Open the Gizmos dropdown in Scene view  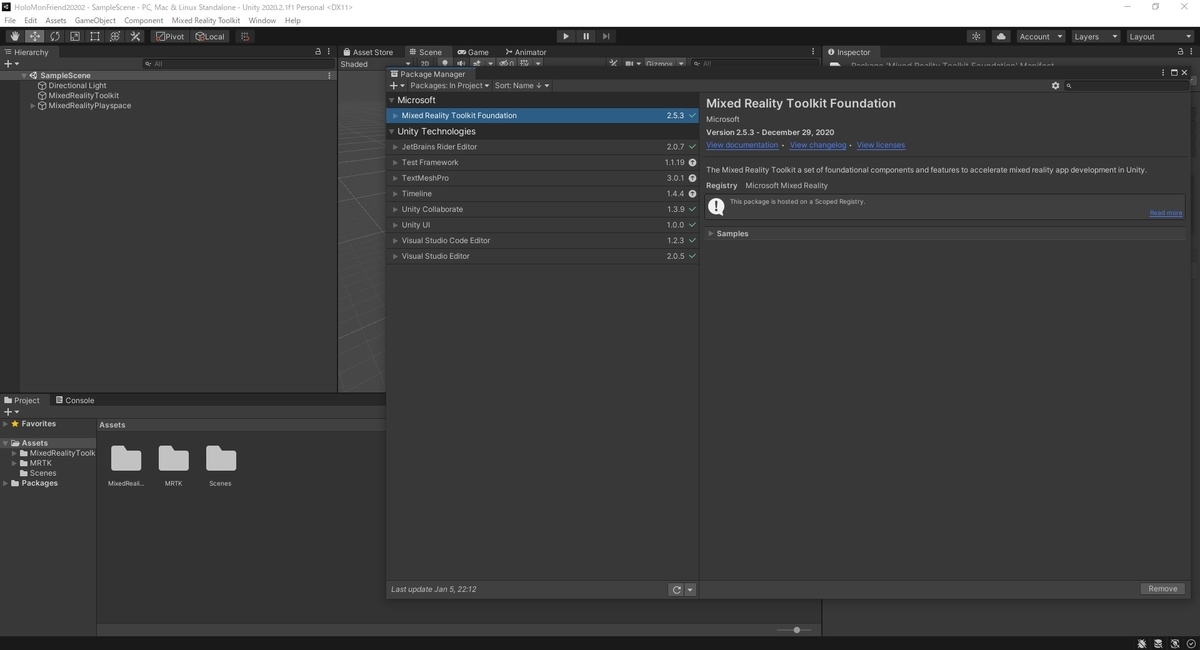[665, 64]
